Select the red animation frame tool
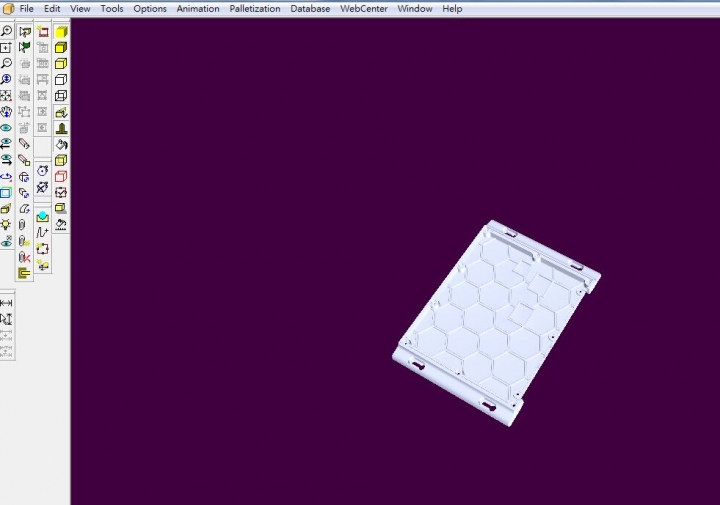This screenshot has height=505, width=720. [x=42, y=31]
